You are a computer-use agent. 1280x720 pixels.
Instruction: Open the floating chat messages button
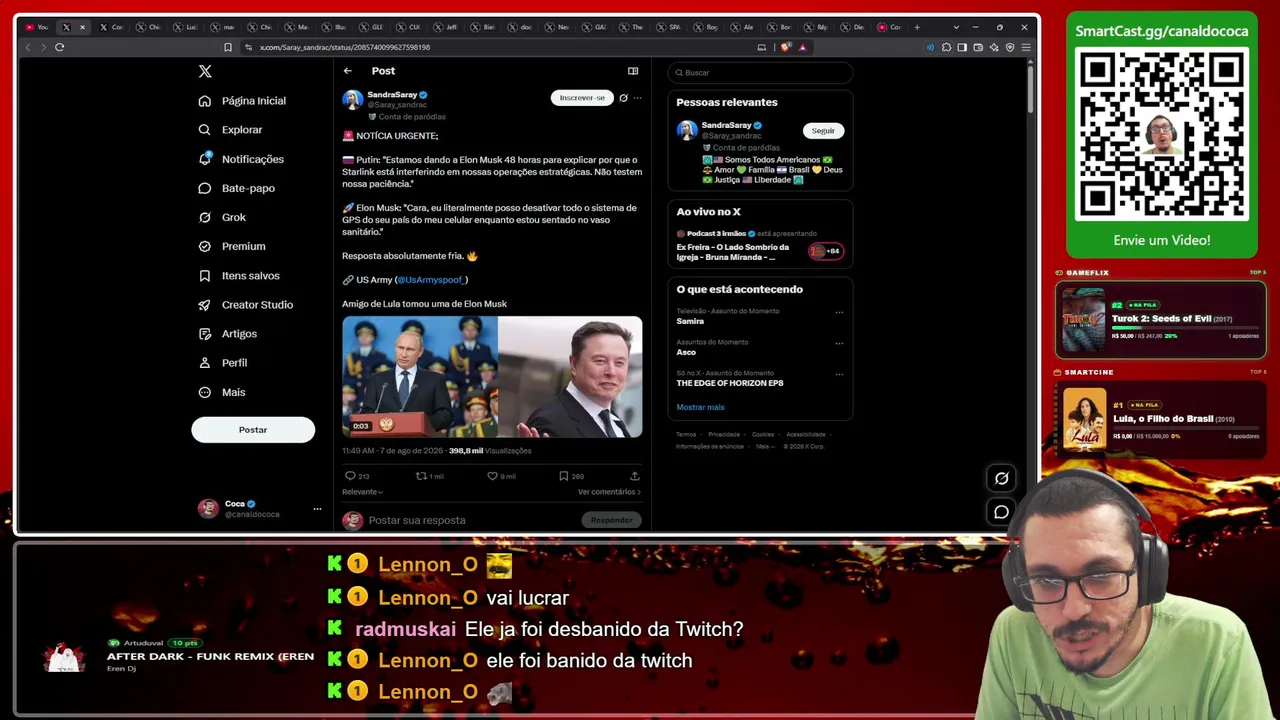click(x=1001, y=512)
